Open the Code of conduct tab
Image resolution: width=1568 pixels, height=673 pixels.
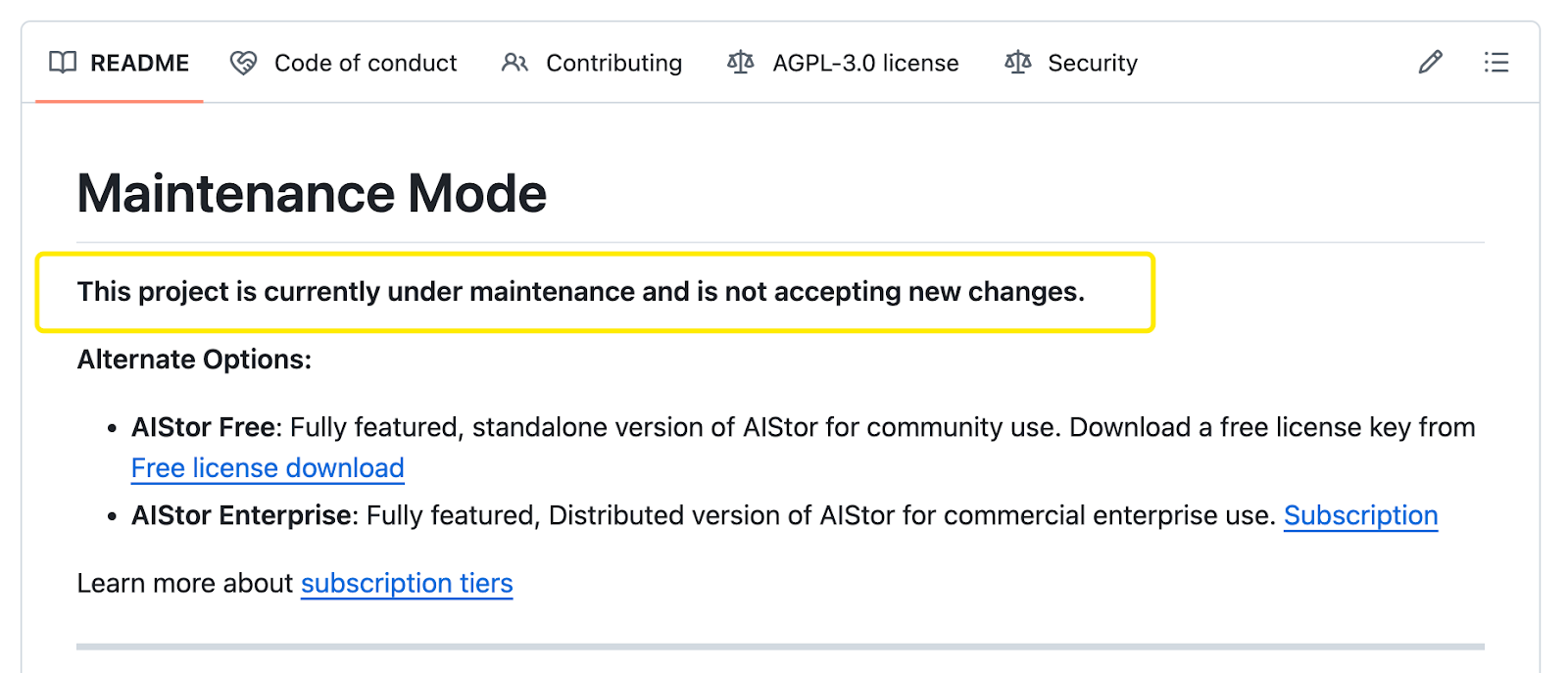tap(365, 63)
